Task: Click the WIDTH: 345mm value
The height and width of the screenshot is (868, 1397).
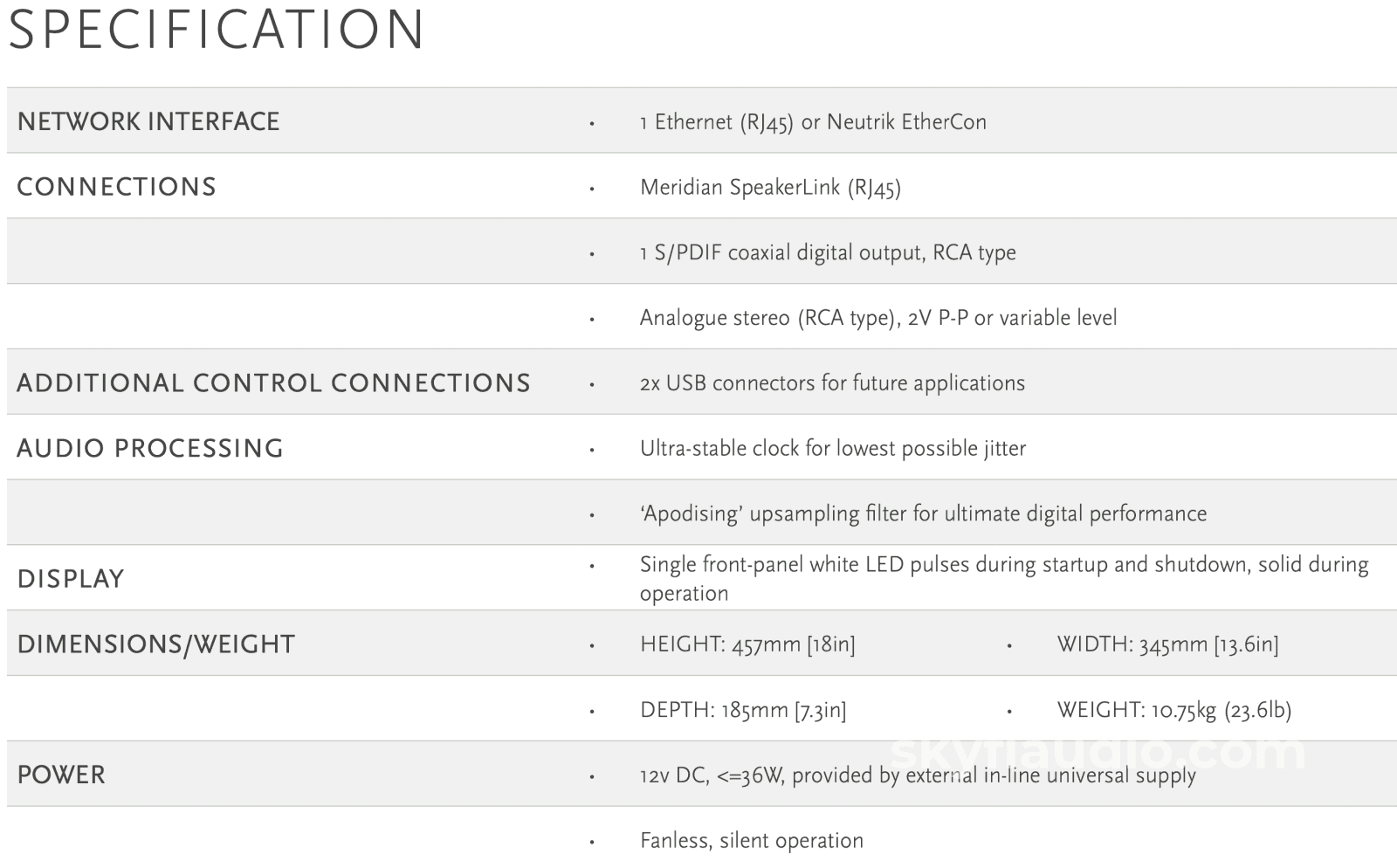Action: pos(1167,644)
